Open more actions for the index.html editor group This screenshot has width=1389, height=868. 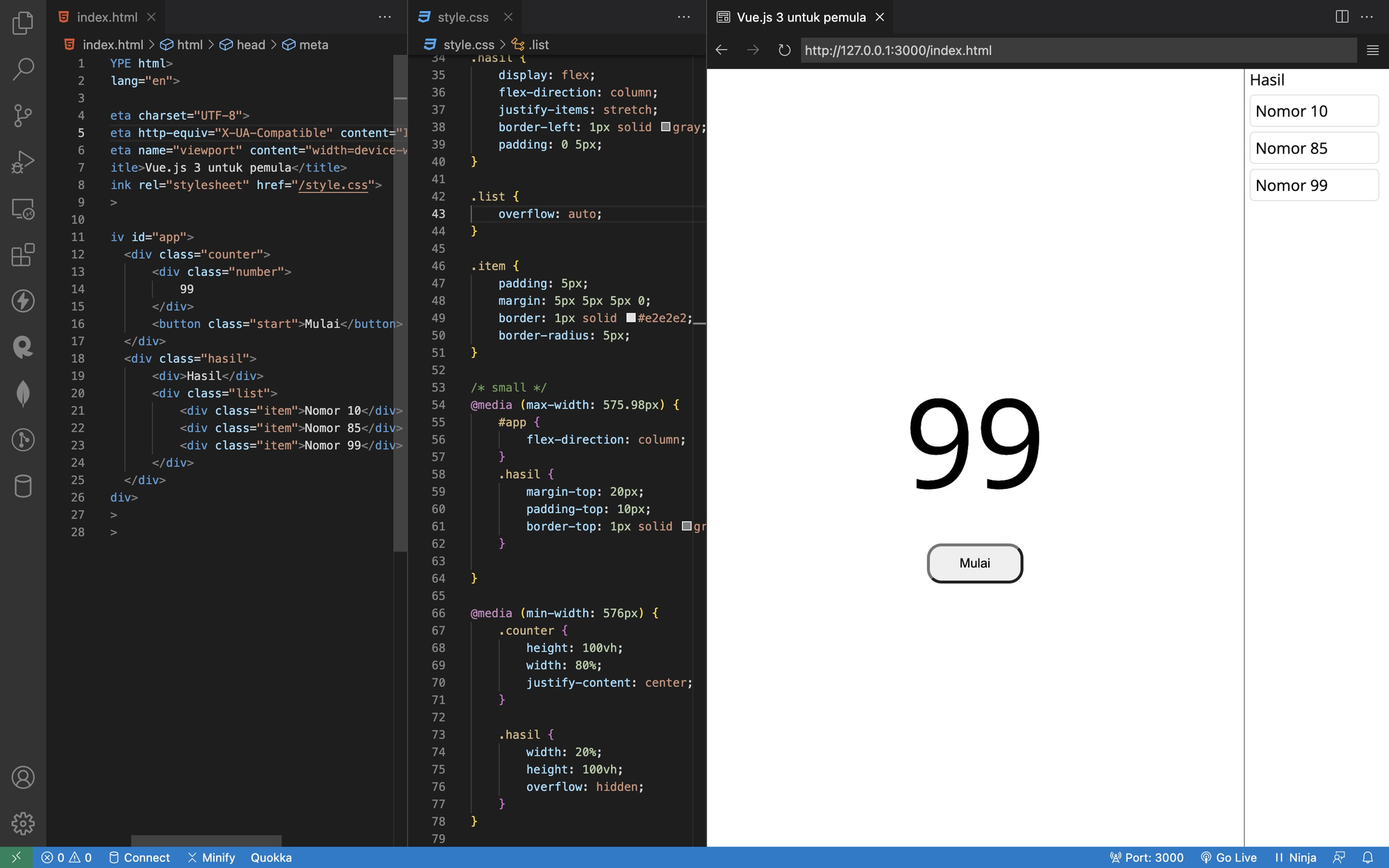[385, 17]
